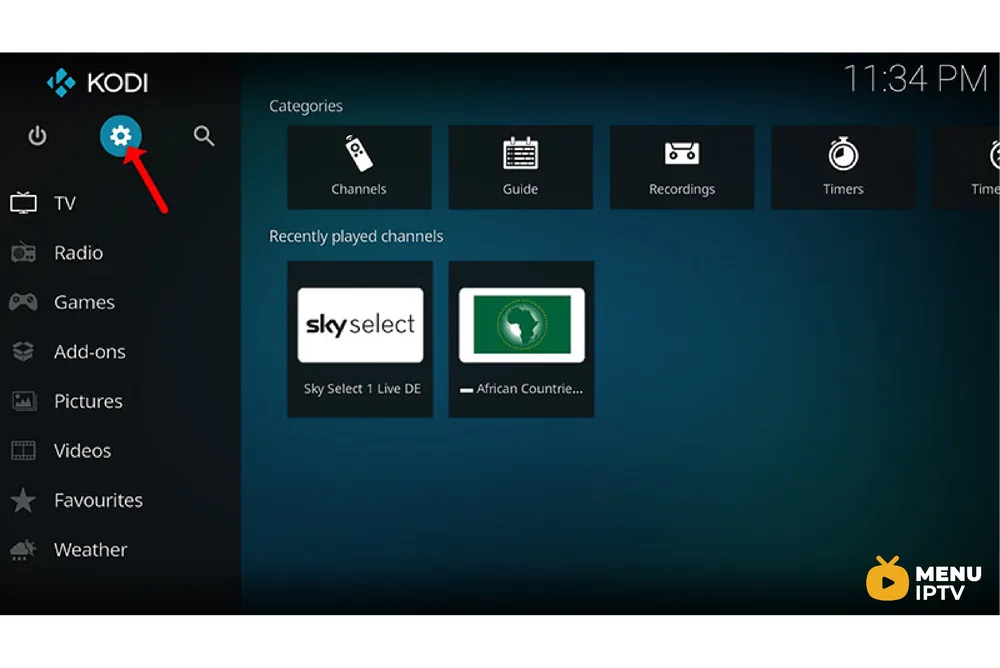
Task: Click the Categories heading
Action: [305, 106]
